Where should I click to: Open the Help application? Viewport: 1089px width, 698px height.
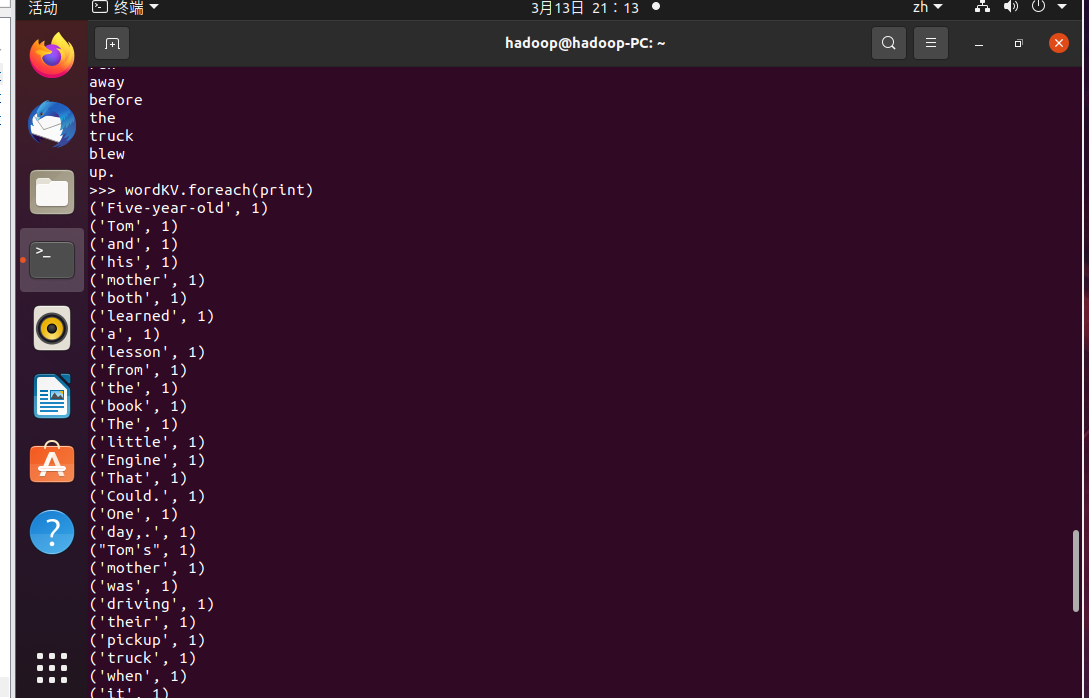click(x=52, y=532)
